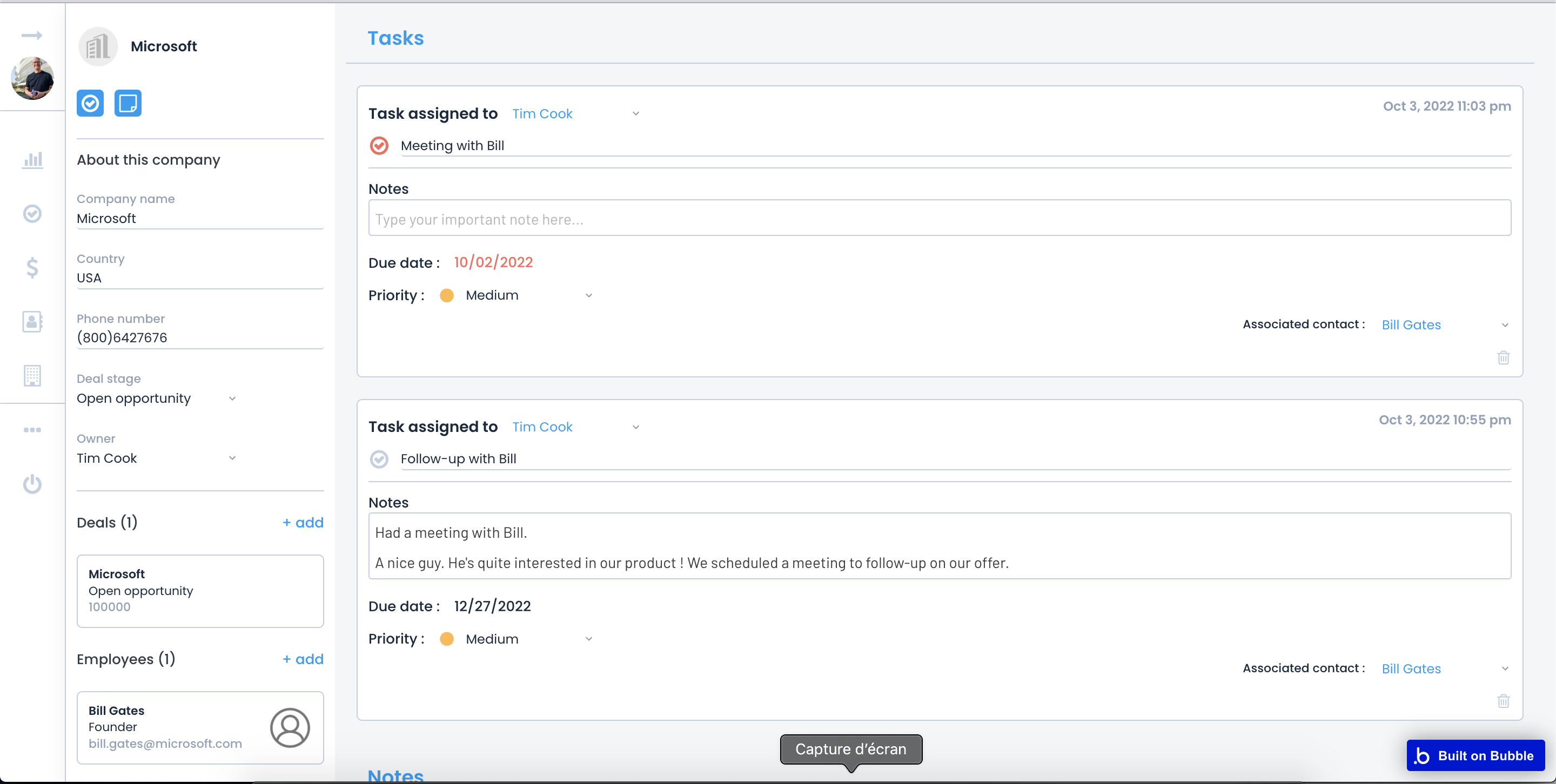This screenshot has height=784, width=1556.
Task: Open the analytics bar chart sidebar icon
Action: click(32, 160)
